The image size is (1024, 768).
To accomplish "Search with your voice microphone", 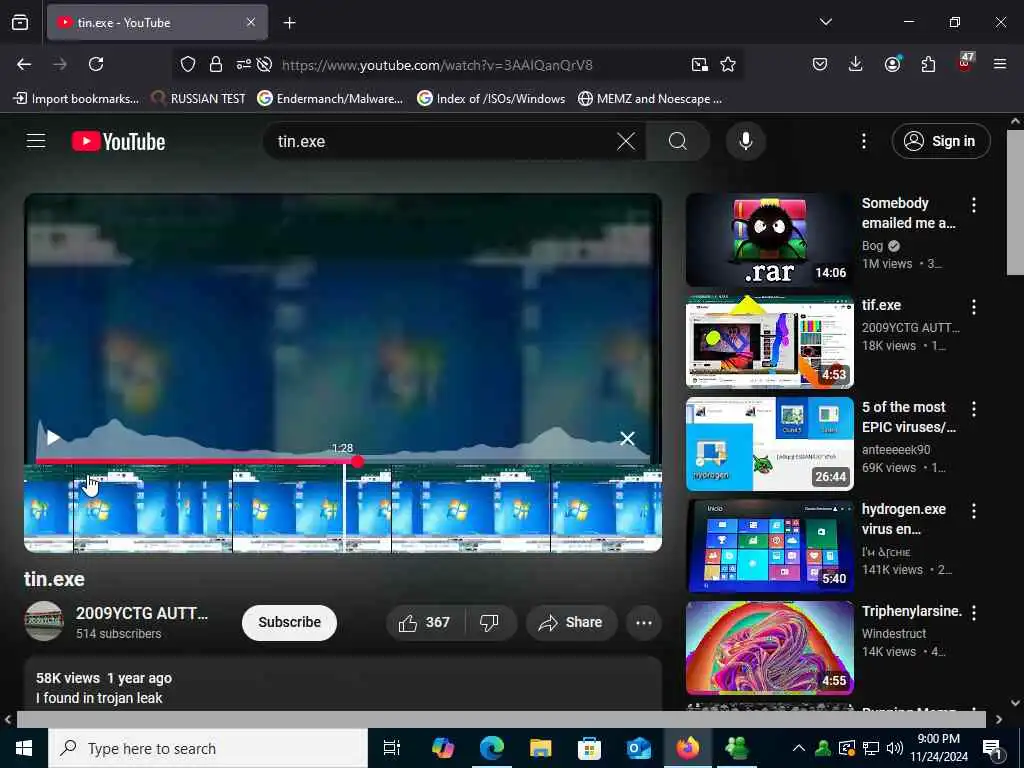I will coord(745,141).
